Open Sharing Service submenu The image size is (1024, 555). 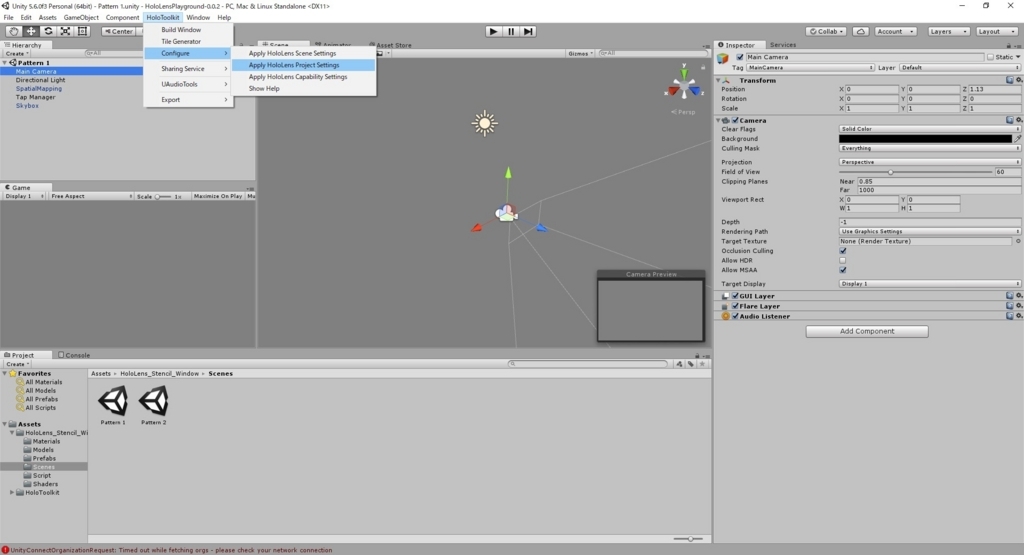[x=188, y=69]
